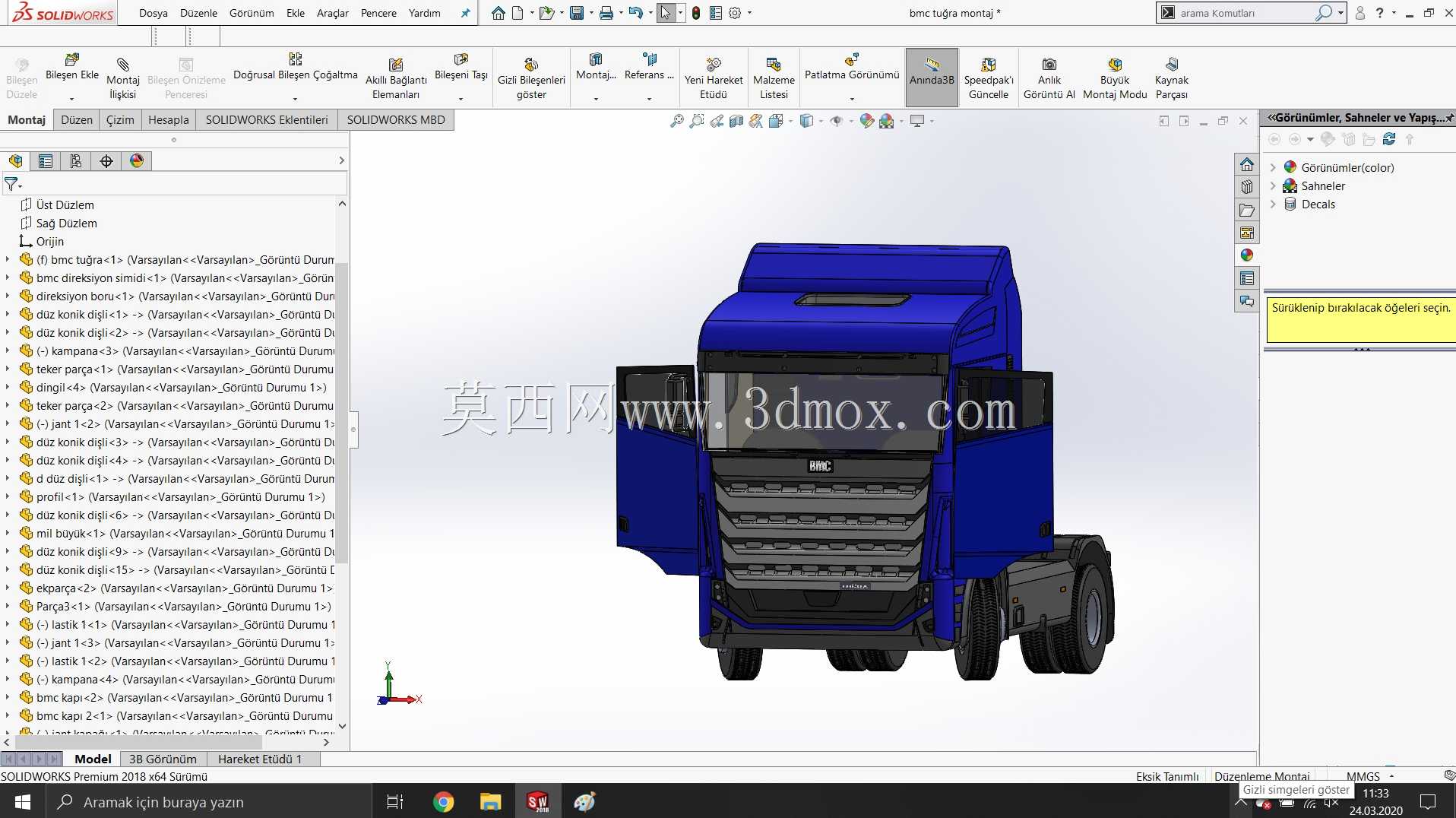Toggle the pin on the SOLIDWORKS menu bar

[x=466, y=13]
